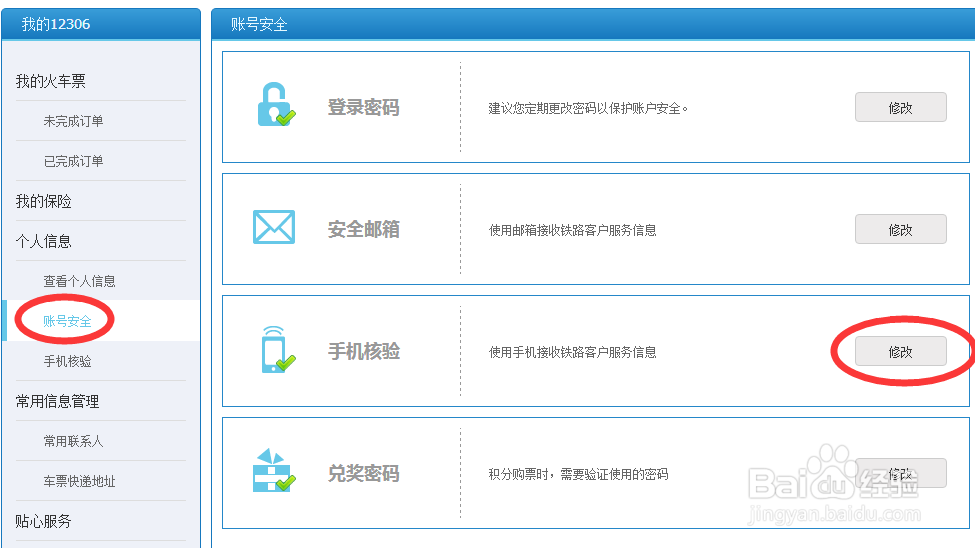This screenshot has height=548, width=975.
Task: Open 查看个人信息 in the sidebar
Action: pos(80,281)
